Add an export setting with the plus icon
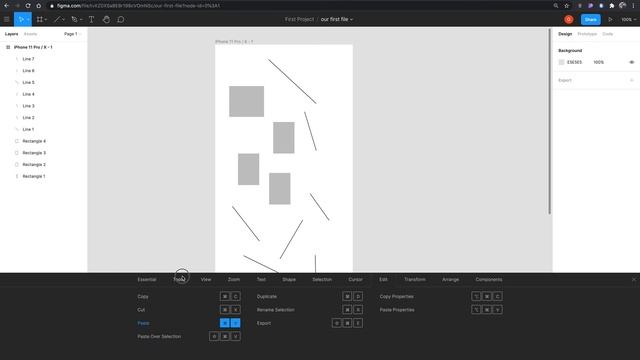The width and height of the screenshot is (640, 360). tap(632, 80)
